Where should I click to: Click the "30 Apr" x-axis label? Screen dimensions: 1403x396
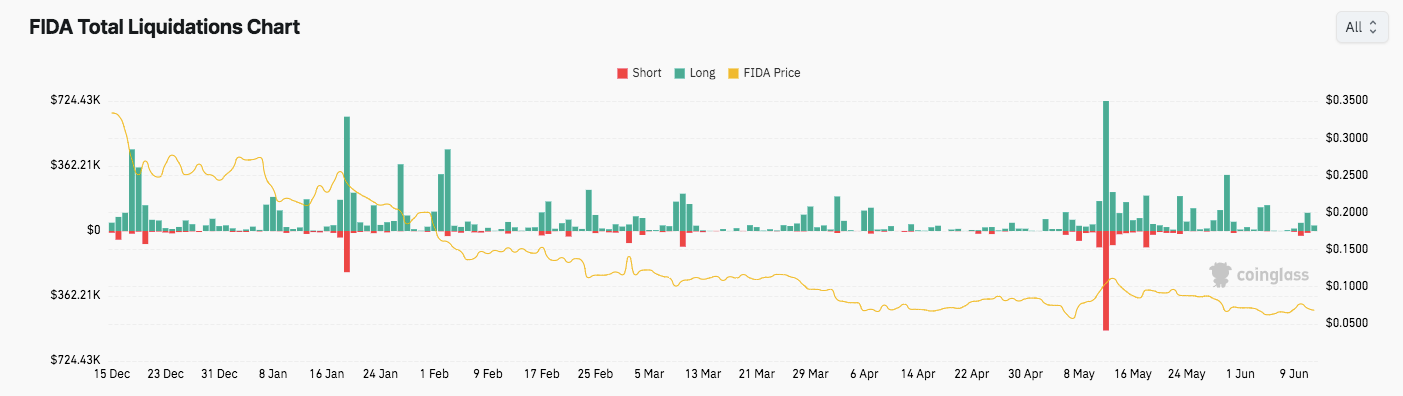pos(1026,374)
